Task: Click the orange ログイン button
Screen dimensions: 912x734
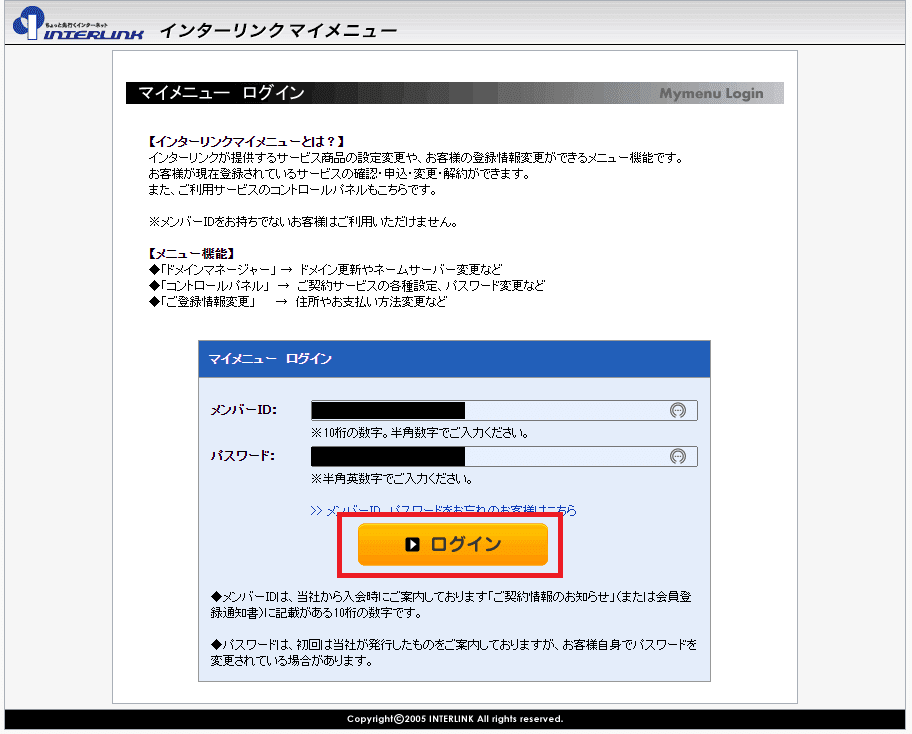Action: coord(453,544)
